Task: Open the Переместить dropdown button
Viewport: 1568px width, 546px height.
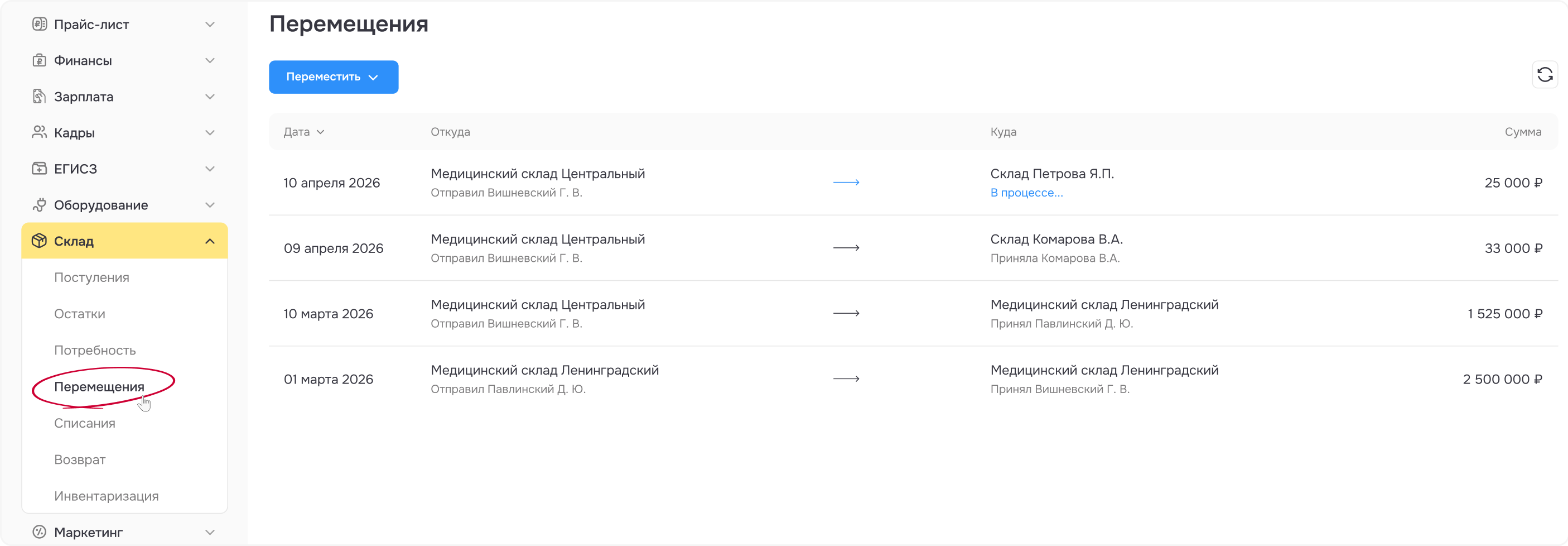Action: (x=334, y=77)
